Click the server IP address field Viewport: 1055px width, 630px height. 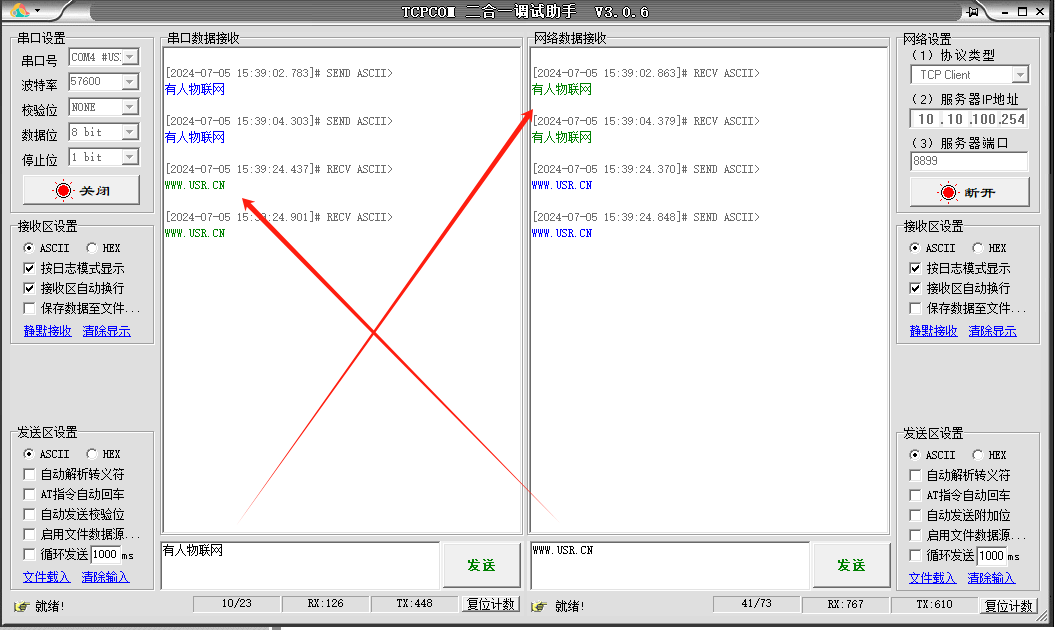tap(969, 119)
